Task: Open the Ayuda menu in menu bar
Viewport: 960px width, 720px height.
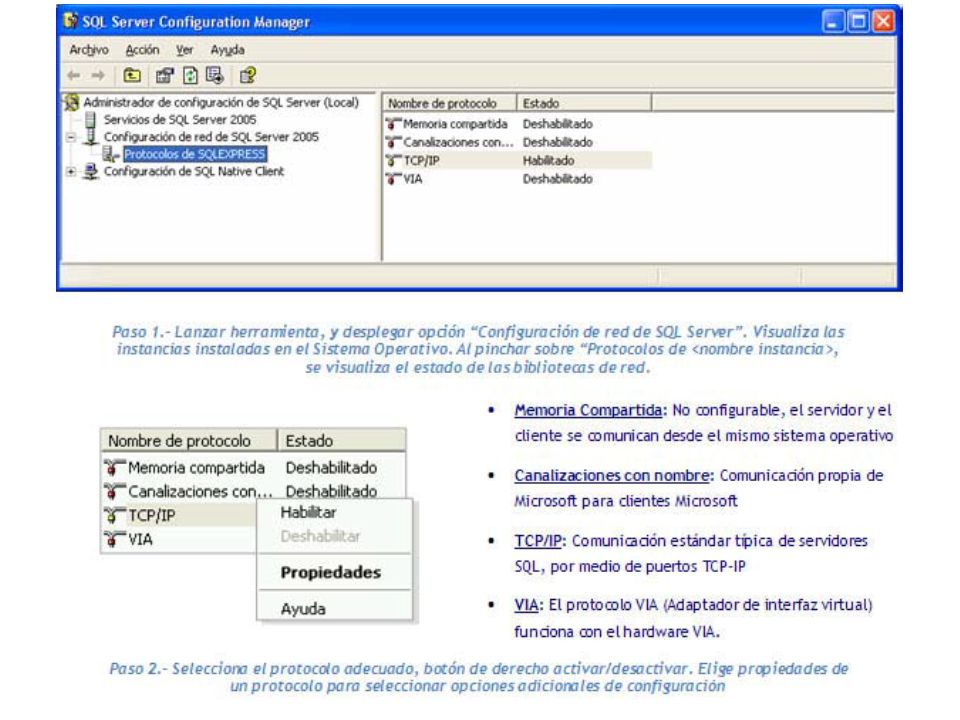Action: coord(227,50)
